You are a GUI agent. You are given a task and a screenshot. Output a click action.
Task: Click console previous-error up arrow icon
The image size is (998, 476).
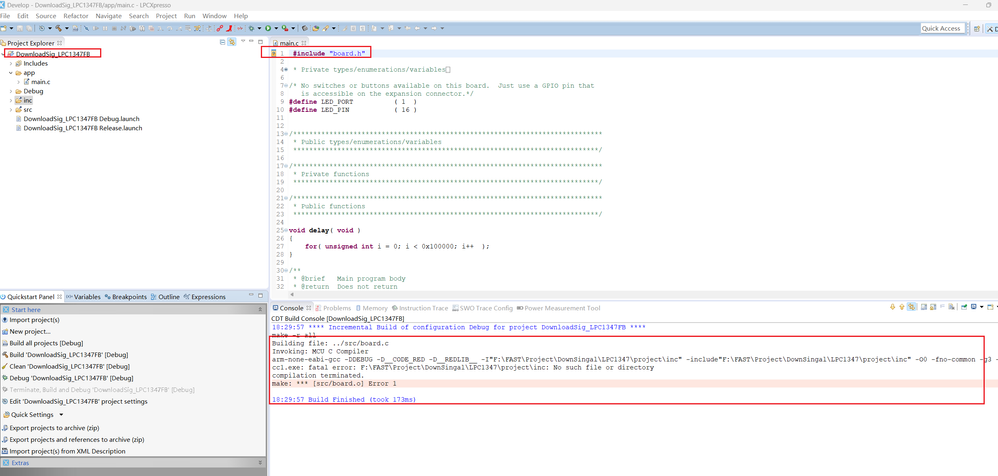coord(902,307)
